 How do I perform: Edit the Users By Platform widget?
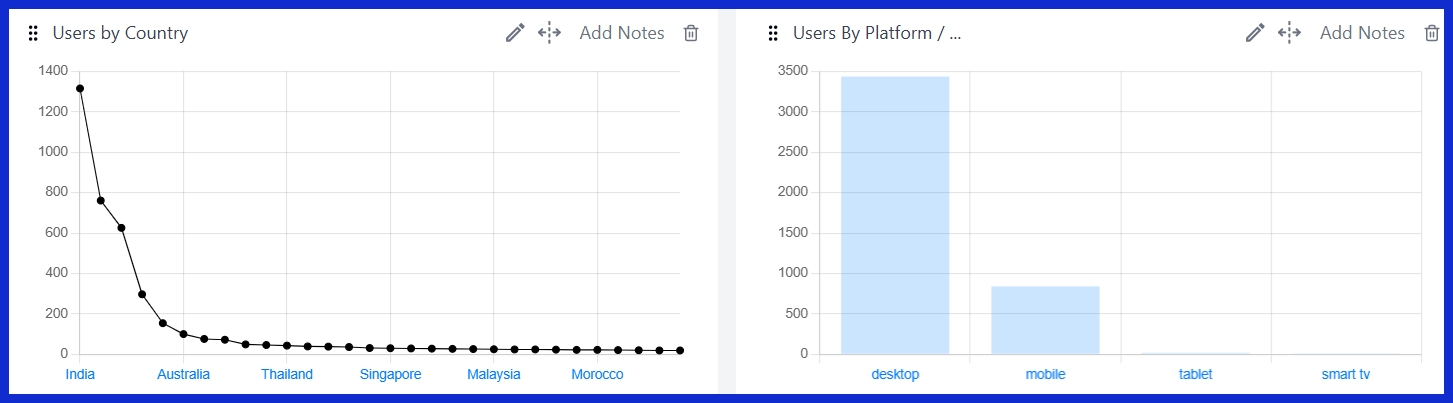[x=1255, y=33]
